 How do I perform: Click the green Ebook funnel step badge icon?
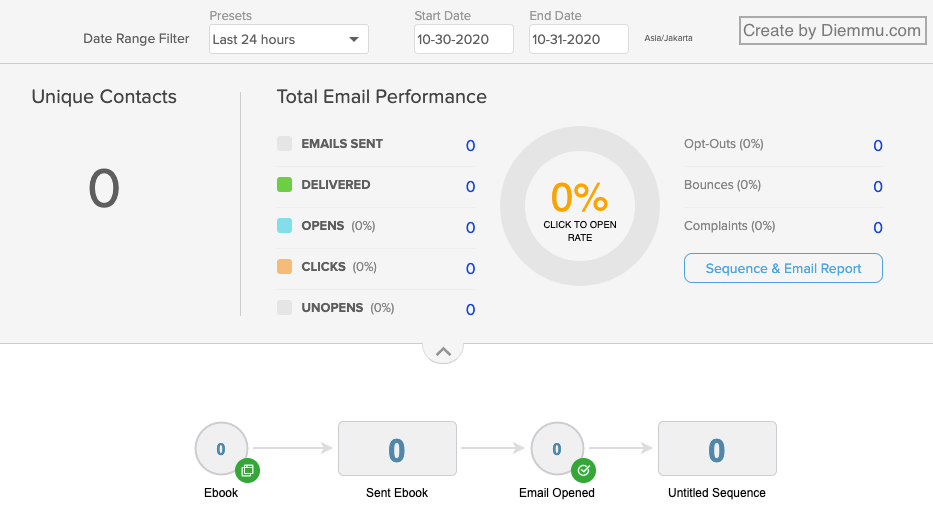click(x=248, y=471)
